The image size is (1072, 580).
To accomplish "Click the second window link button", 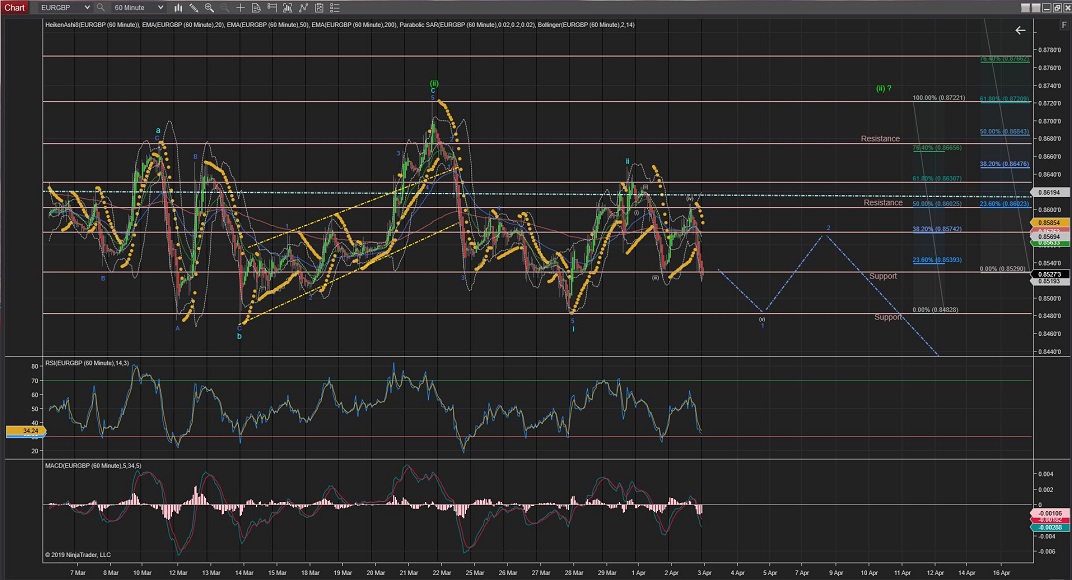I will [x=1036, y=8].
